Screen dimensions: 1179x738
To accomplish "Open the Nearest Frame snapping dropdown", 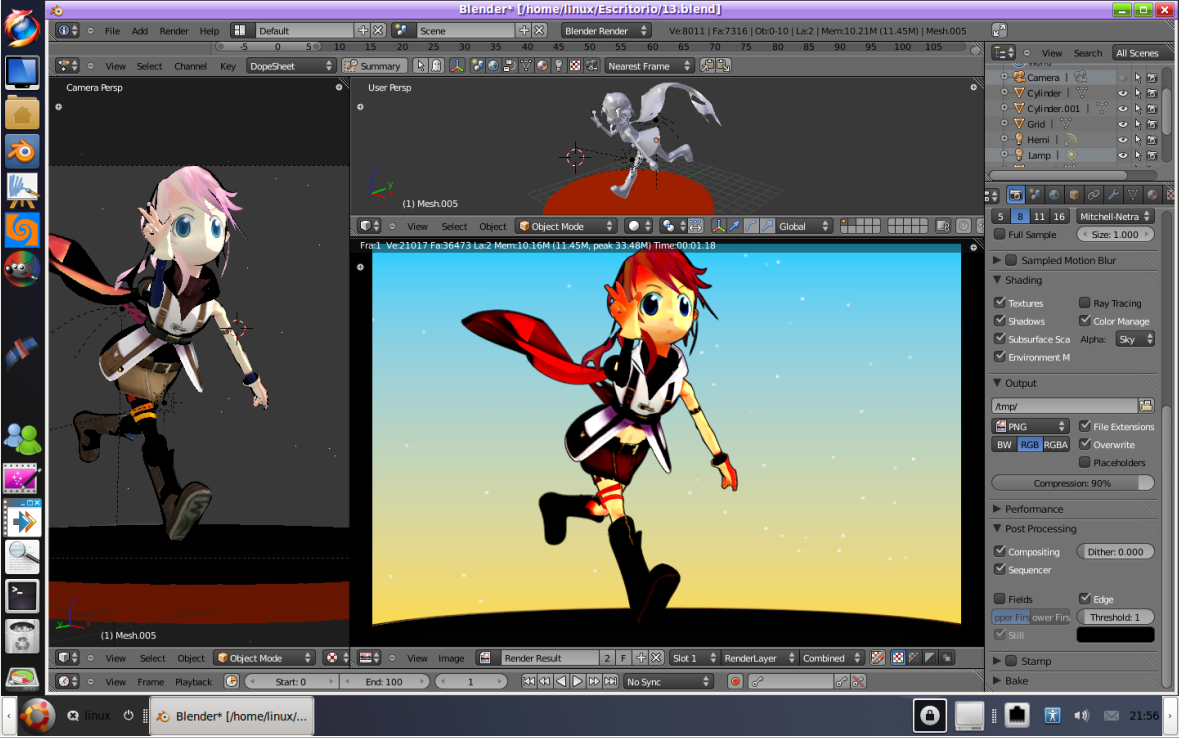I will click(x=649, y=65).
